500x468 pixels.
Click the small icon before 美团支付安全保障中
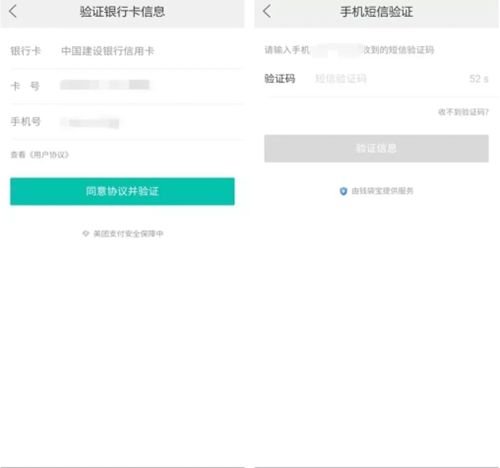[x=86, y=233]
